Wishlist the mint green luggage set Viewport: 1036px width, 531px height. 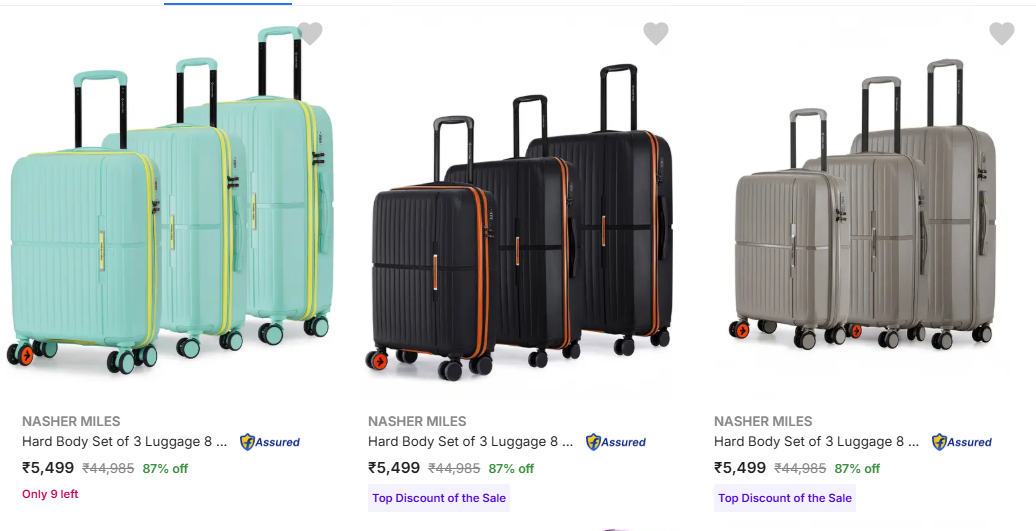tap(310, 34)
